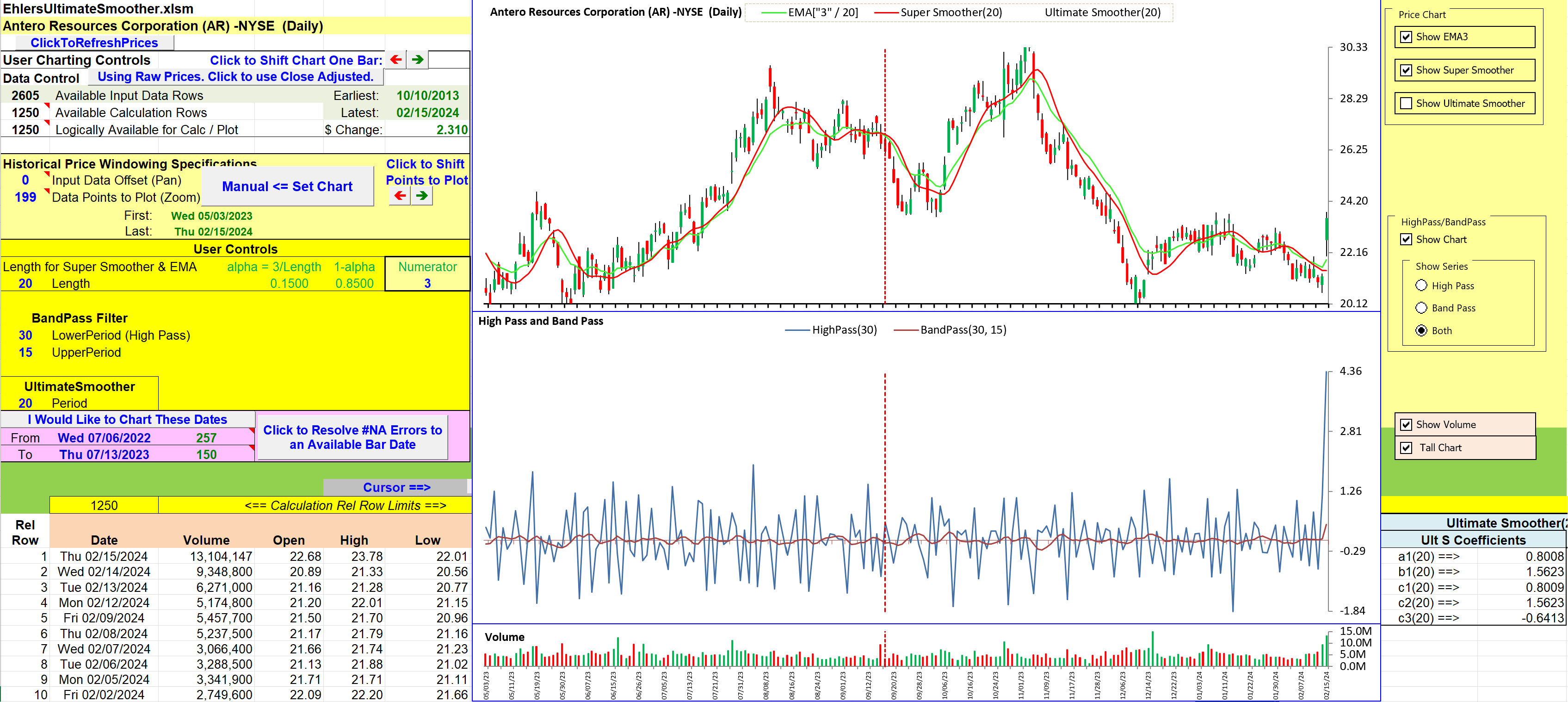Click the High column header
This screenshot has height=702, width=1568.
pyautogui.click(x=354, y=540)
